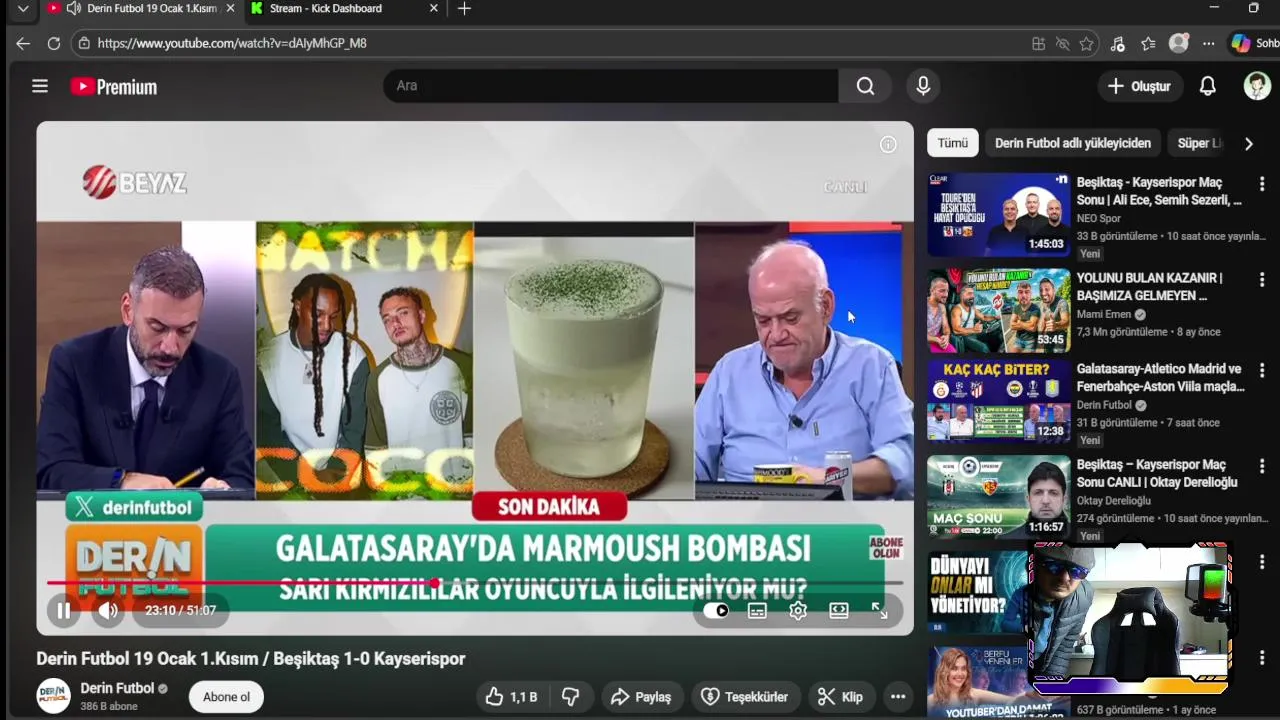Open video info card icon
1280x720 pixels.
tap(888, 145)
